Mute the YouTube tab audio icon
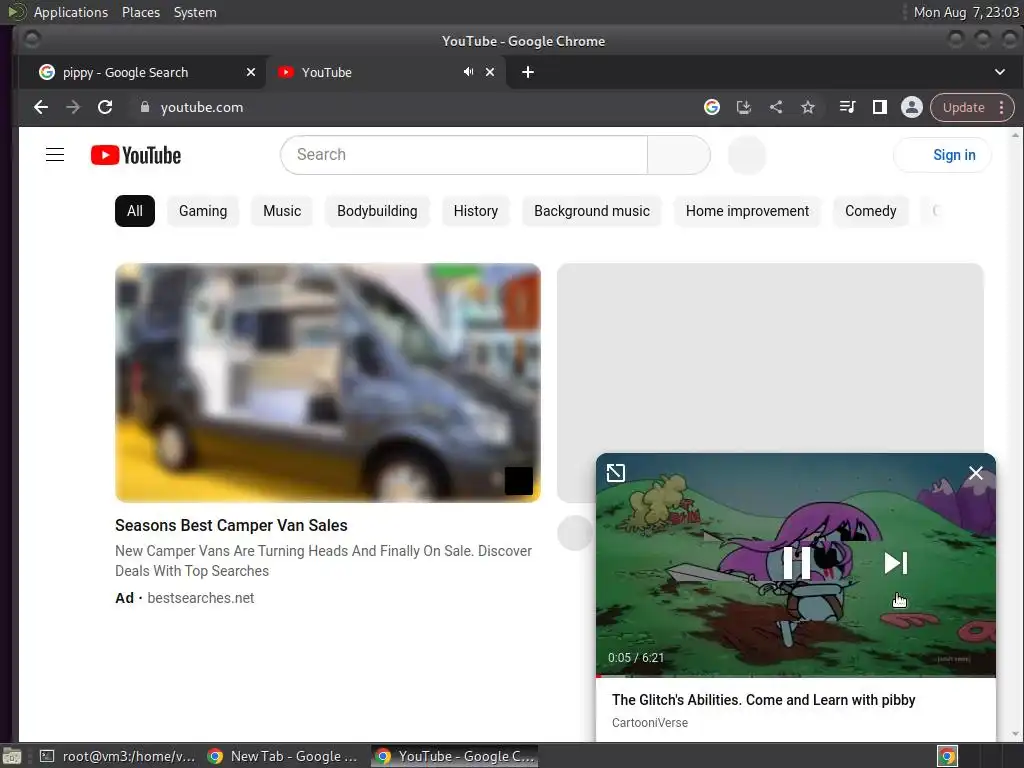 [x=468, y=72]
